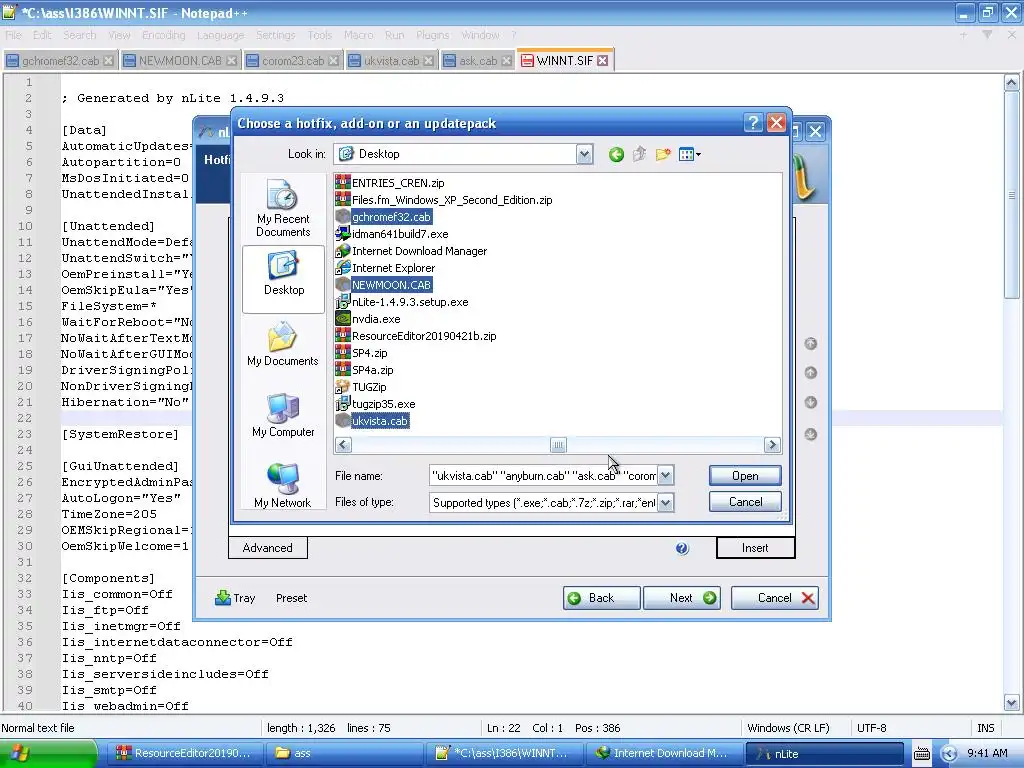Screen dimensions: 1024x768
Task: Select tugzip35.exe file
Action: tap(376, 404)
